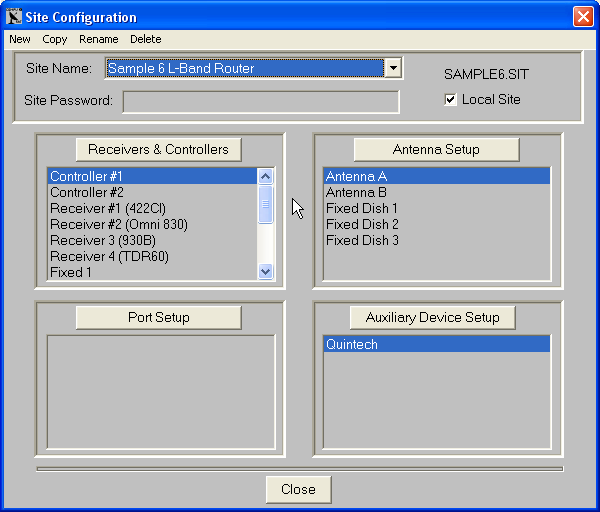The image size is (600, 512).
Task: Click the Delete menu item
Action: [x=145, y=39]
